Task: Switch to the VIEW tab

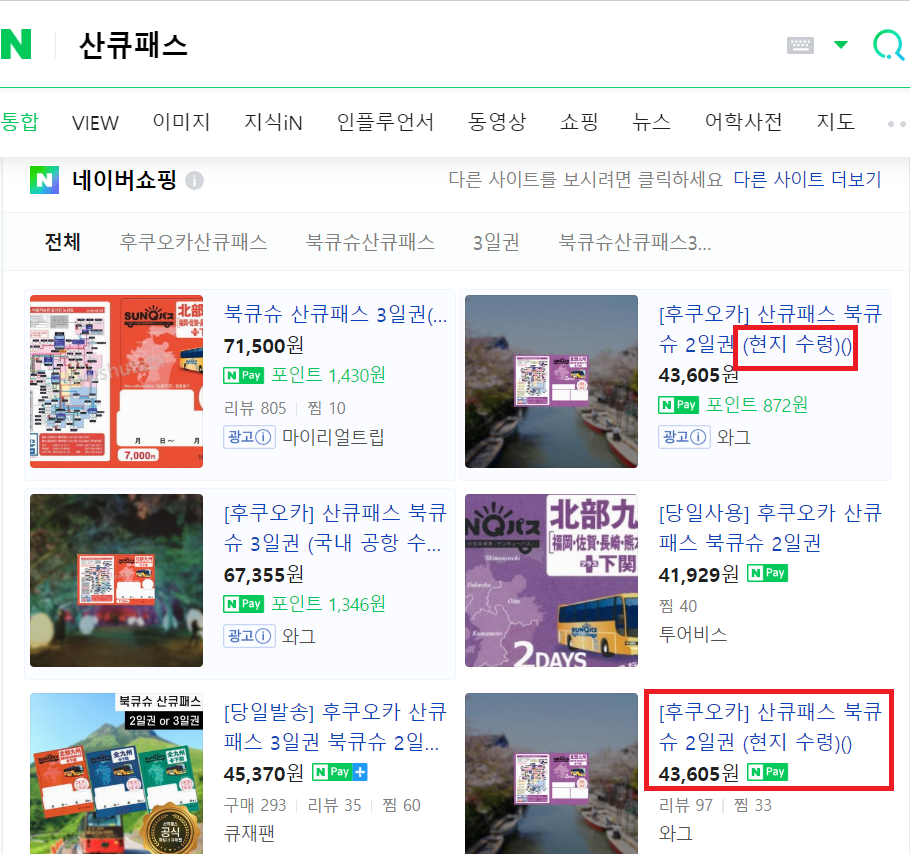Action: (x=95, y=123)
